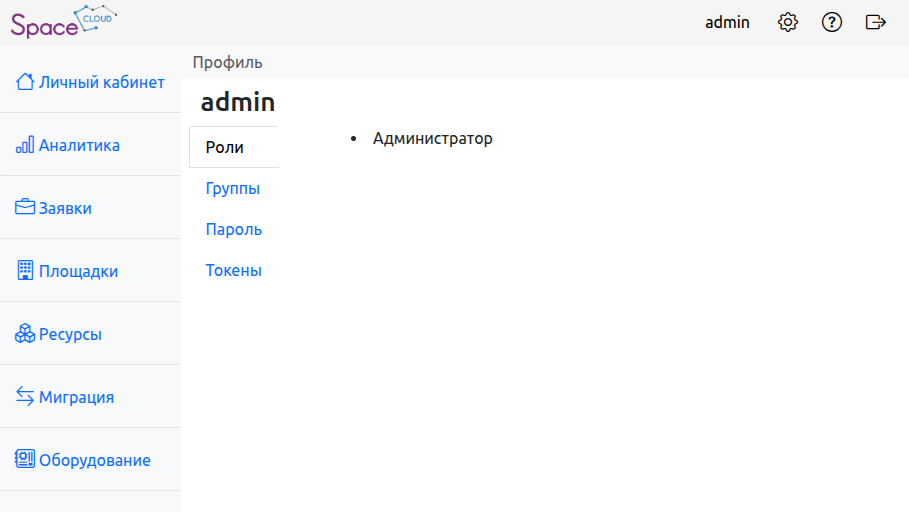Click the Space Cloud logo

pos(62,22)
